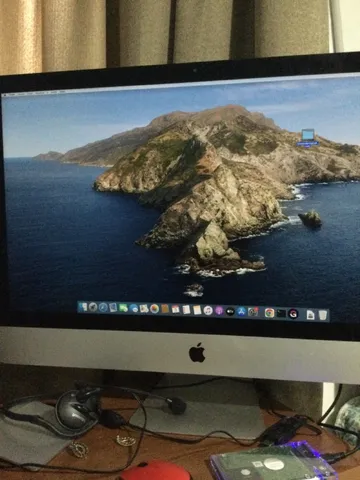
Task: Launch Safari compass icon in Dock
Action: 103,308
